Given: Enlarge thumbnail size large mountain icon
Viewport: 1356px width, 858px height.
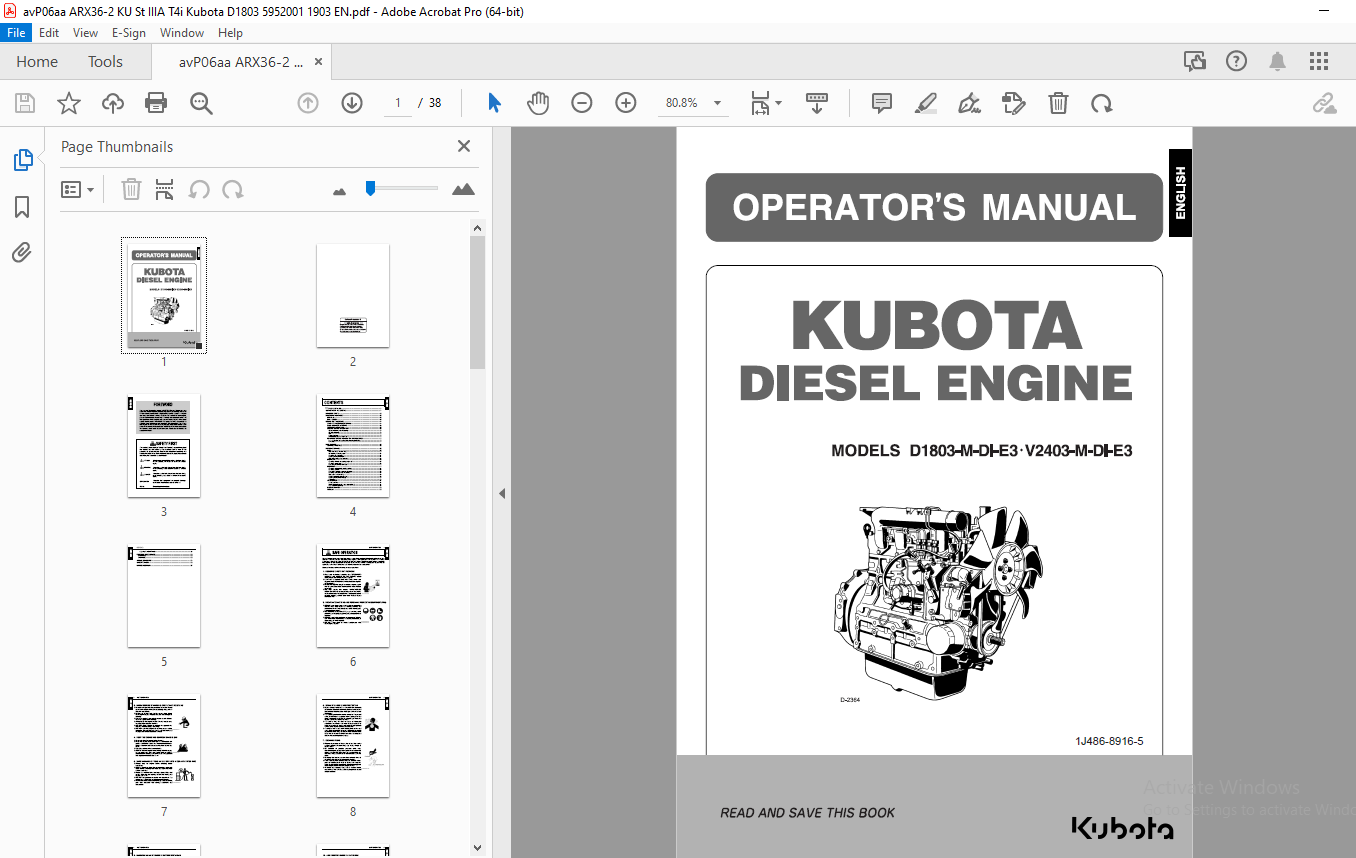Looking at the screenshot, I should pos(463,189).
